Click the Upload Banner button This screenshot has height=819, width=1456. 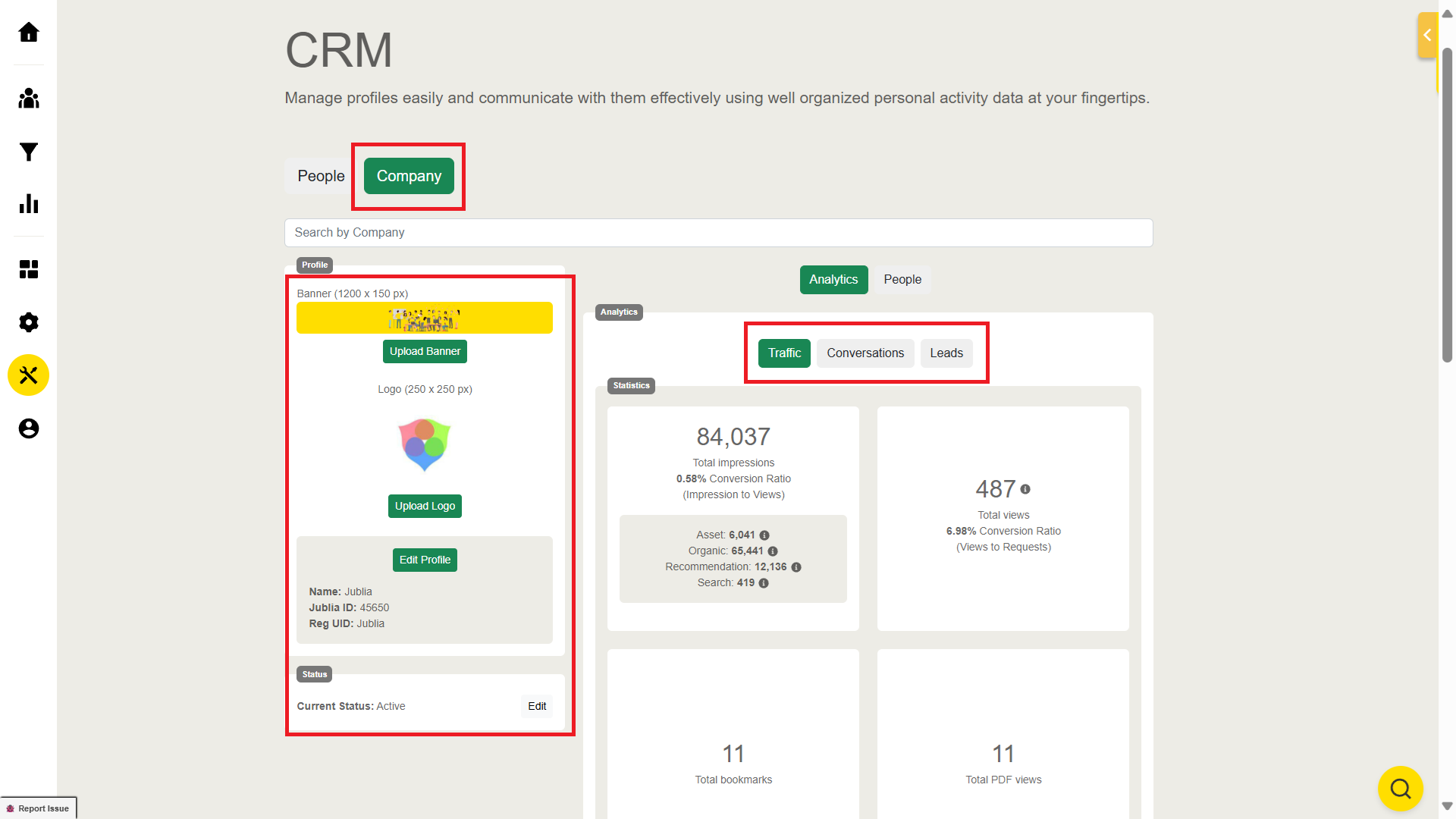(x=425, y=351)
